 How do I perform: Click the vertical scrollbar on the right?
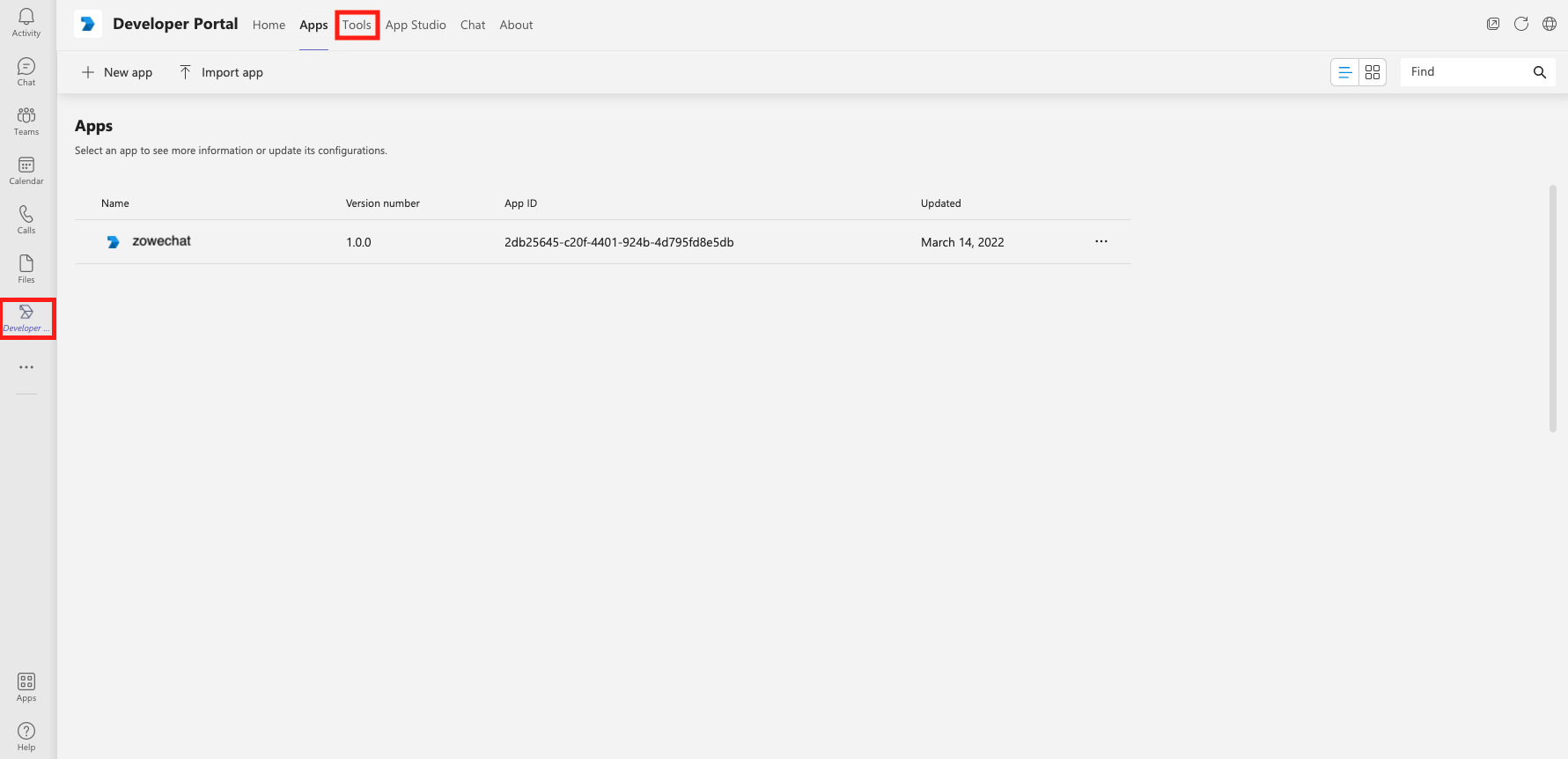pyautogui.click(x=1552, y=308)
